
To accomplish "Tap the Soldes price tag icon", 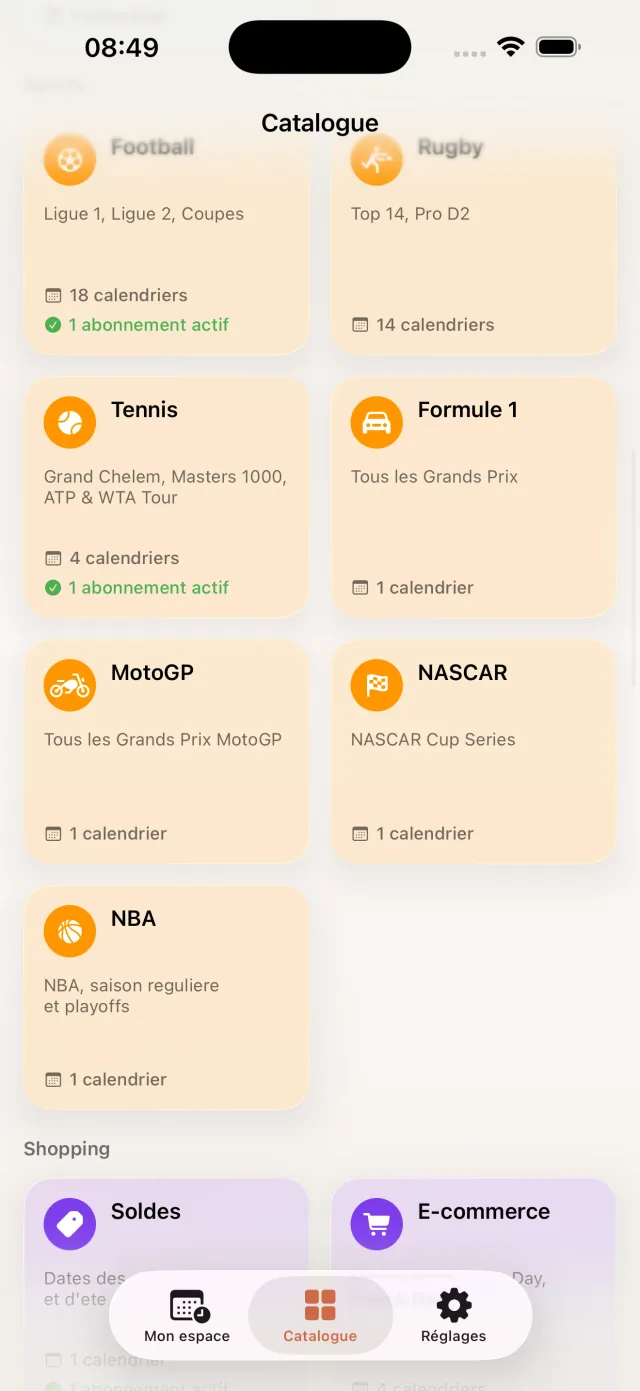I will [70, 1225].
